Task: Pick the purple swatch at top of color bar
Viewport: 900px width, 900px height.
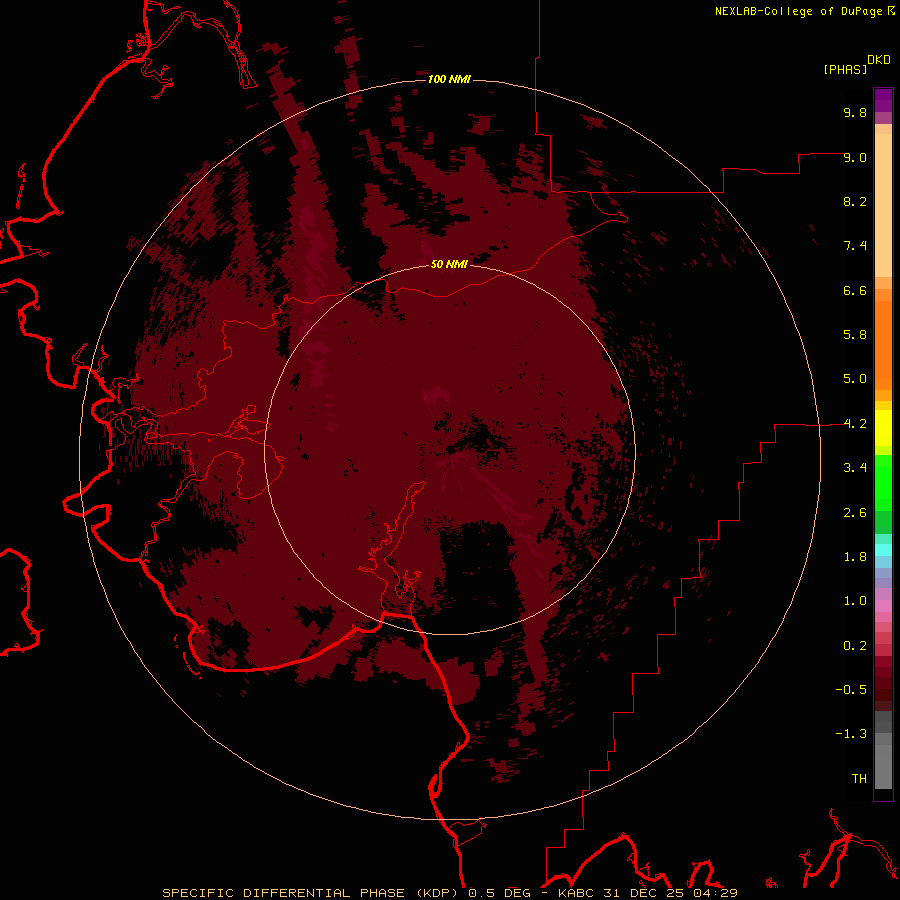Action: pos(883,100)
